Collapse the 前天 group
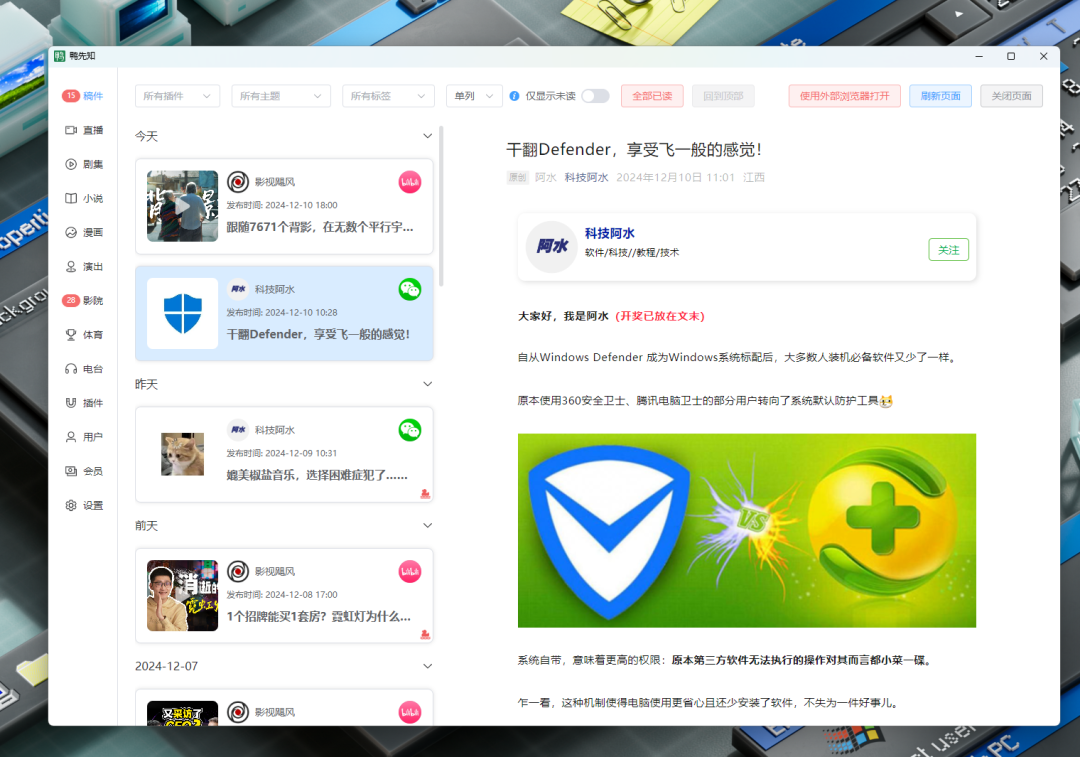The height and width of the screenshot is (757, 1080). click(x=427, y=526)
